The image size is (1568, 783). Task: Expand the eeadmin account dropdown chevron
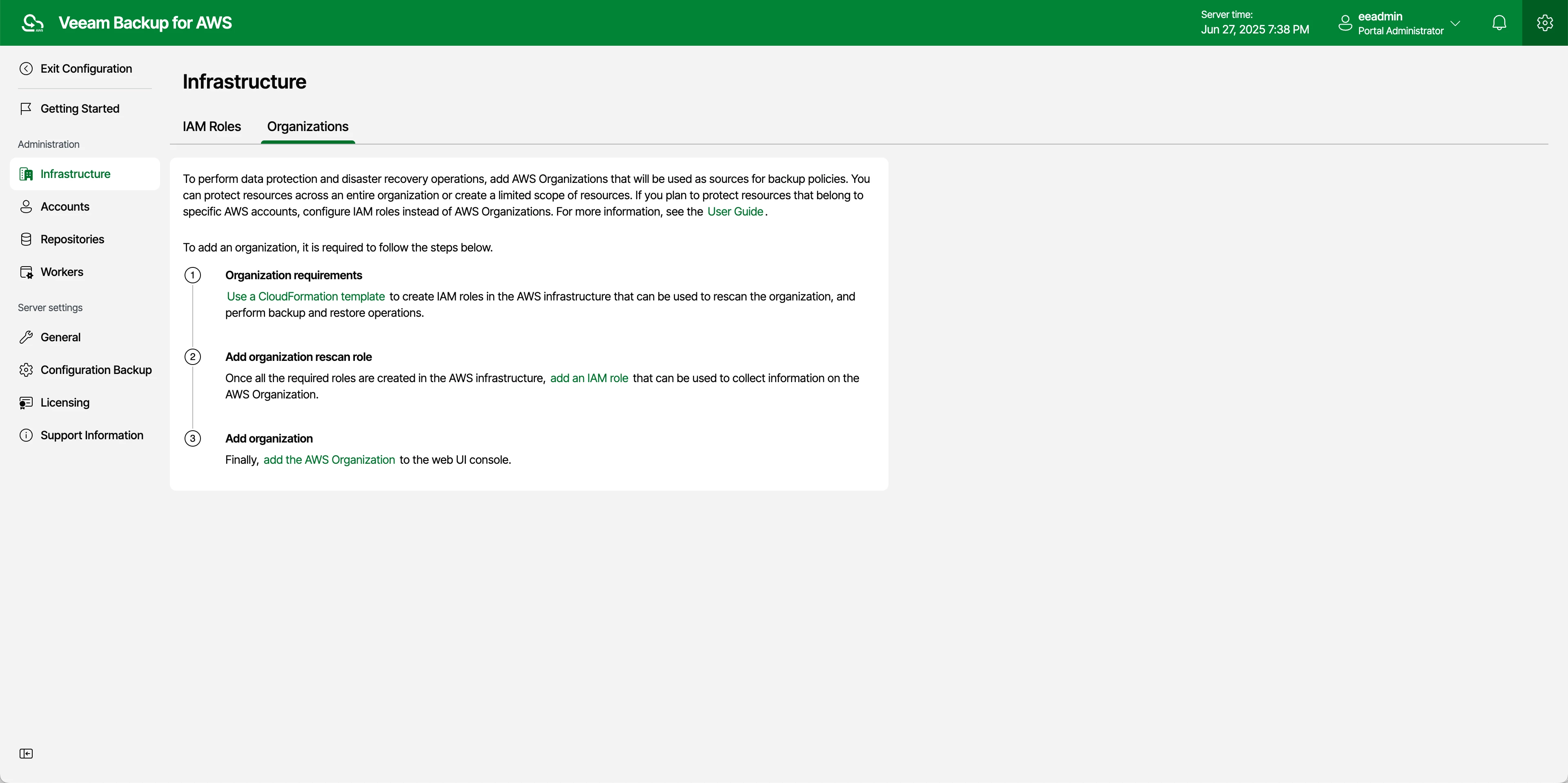pyautogui.click(x=1455, y=23)
